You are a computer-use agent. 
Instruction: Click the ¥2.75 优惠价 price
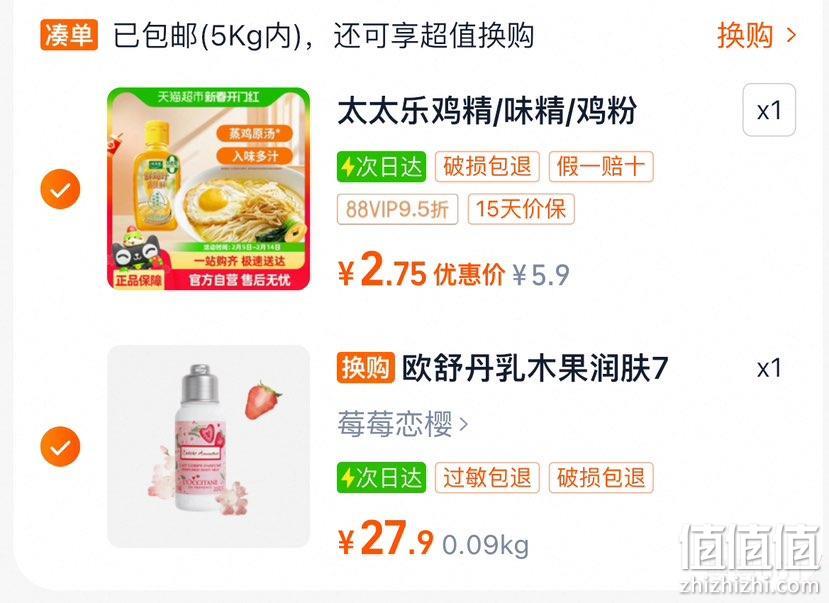(x=421, y=271)
